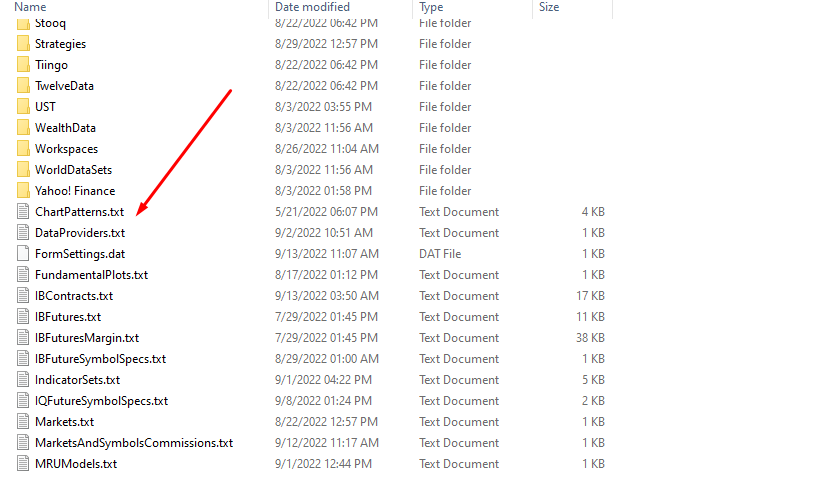Select the FundamentalPlots.txt file
Screen dimensions: 840x479
91,275
